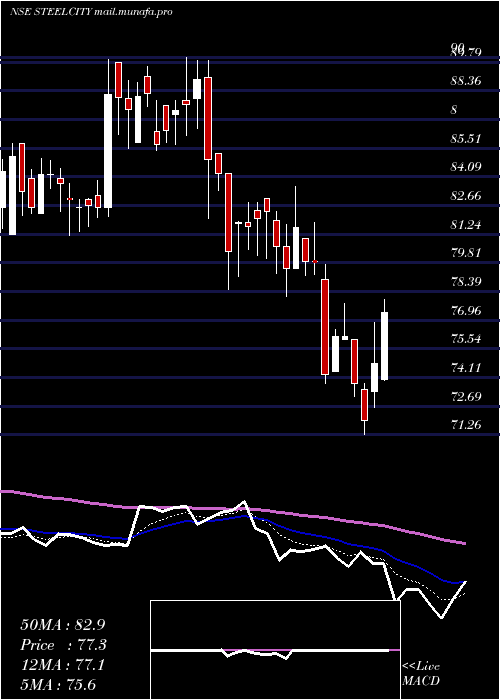This screenshot has width=500, height=700.
Task: Click the <<Live MACD label
Action: click(421, 673)
